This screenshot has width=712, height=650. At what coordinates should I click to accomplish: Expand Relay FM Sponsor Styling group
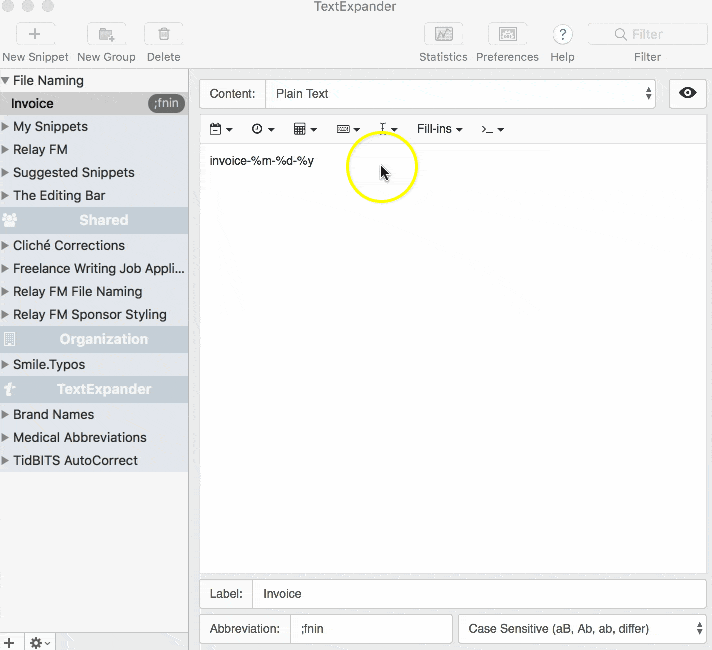point(5,315)
